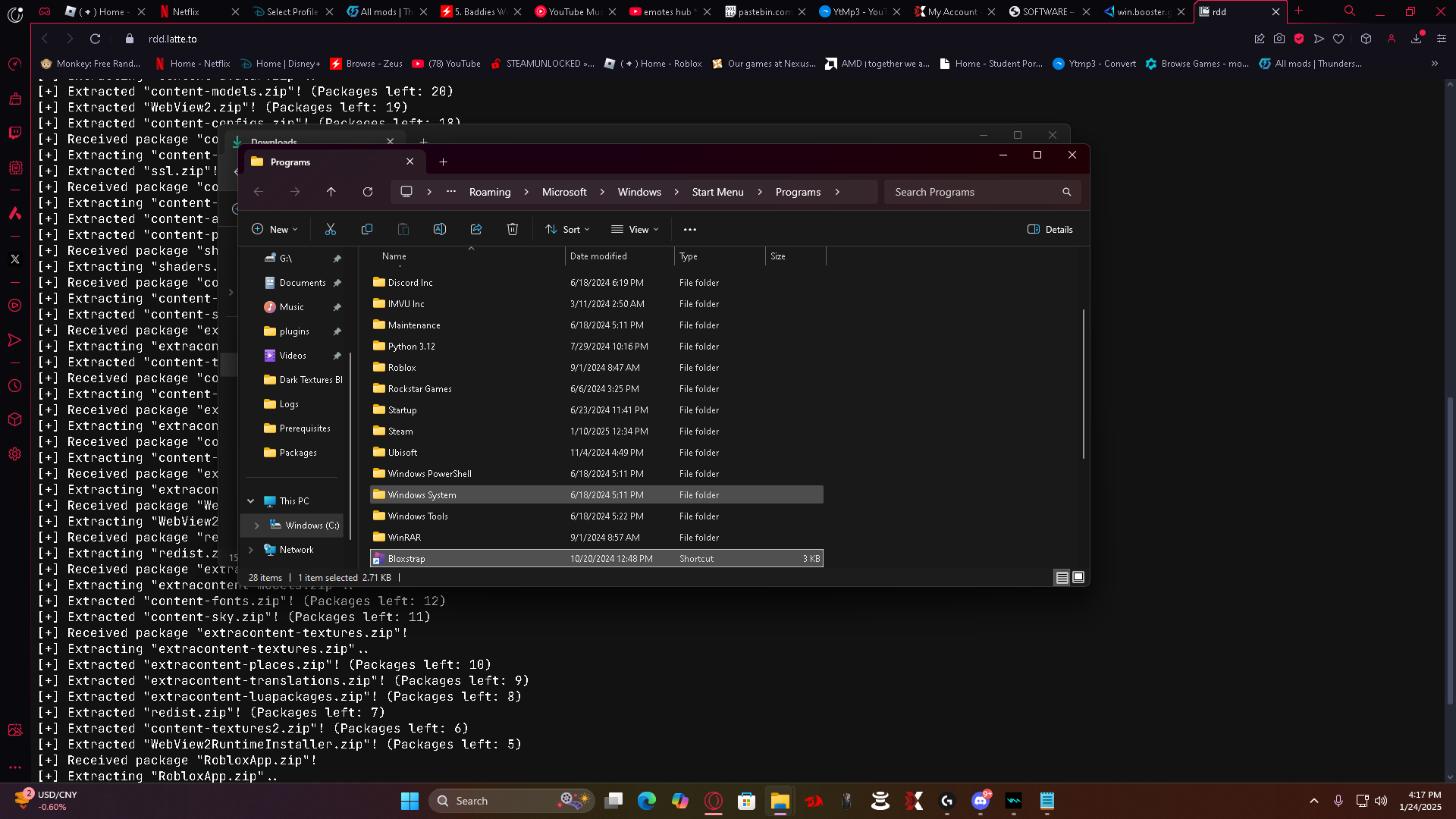Open the Twitch icon in browser sidebar
This screenshot has height=819, width=1456.
(14, 133)
